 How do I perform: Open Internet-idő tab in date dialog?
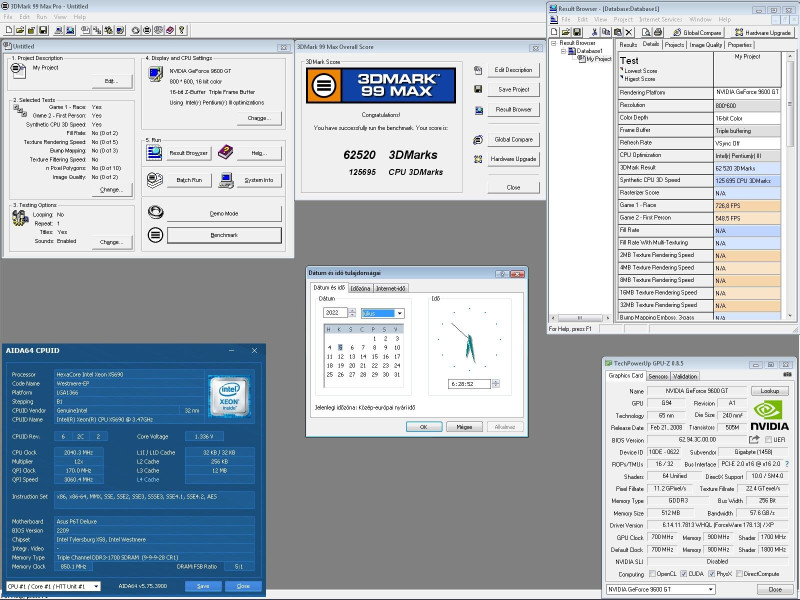point(390,288)
